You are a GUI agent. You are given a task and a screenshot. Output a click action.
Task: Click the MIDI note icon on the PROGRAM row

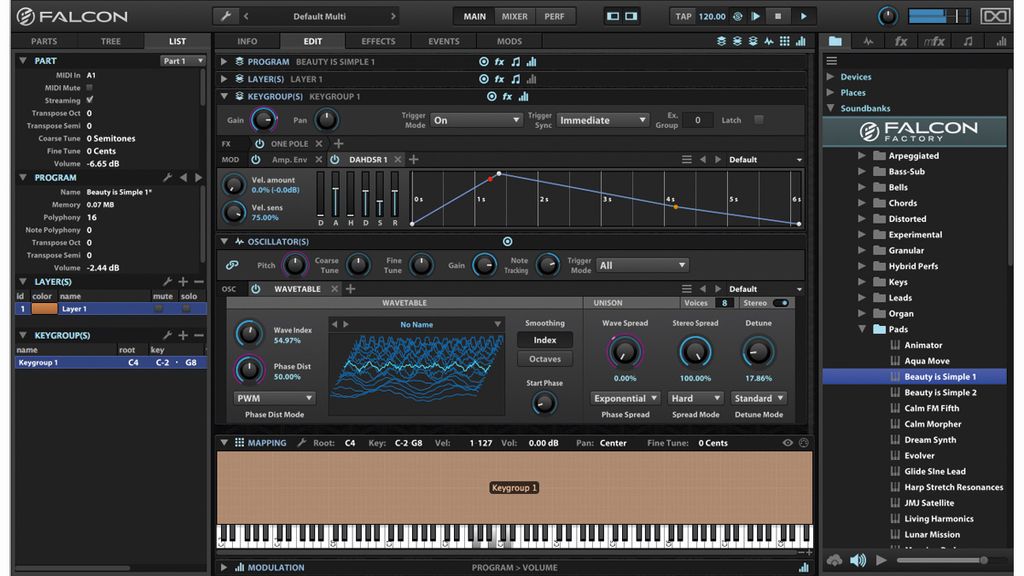pos(516,61)
